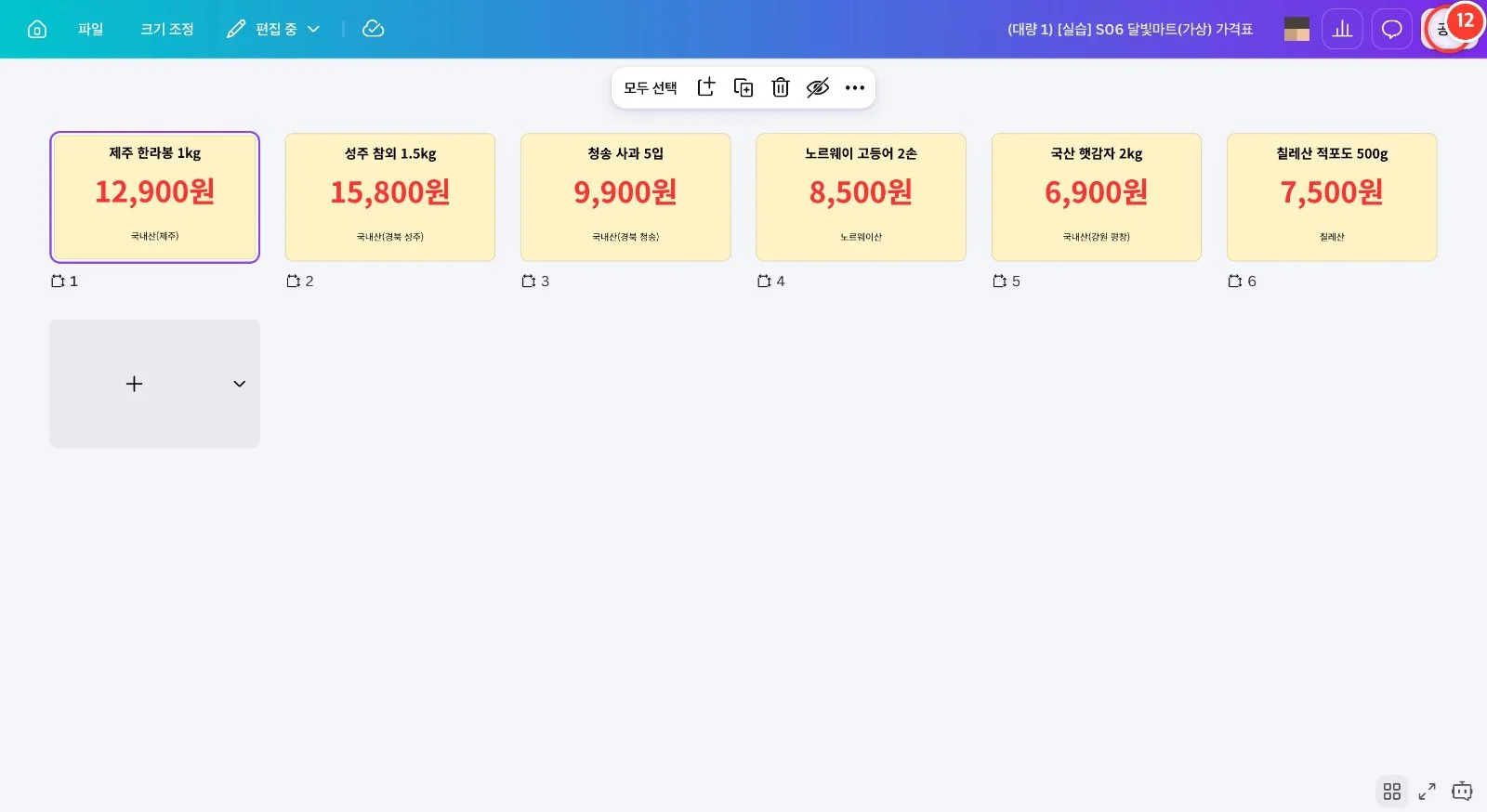The height and width of the screenshot is (812, 1487).
Task: Add a new page with plus button
Action: pyautogui.click(x=134, y=384)
